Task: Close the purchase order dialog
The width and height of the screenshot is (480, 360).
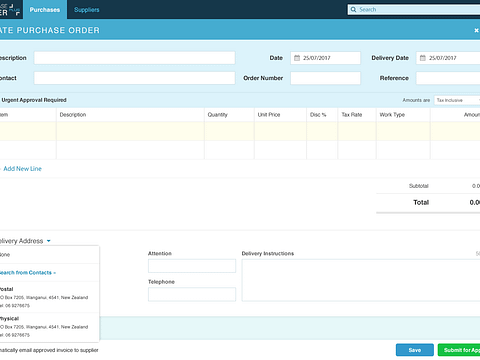Action: pyautogui.click(x=476, y=30)
